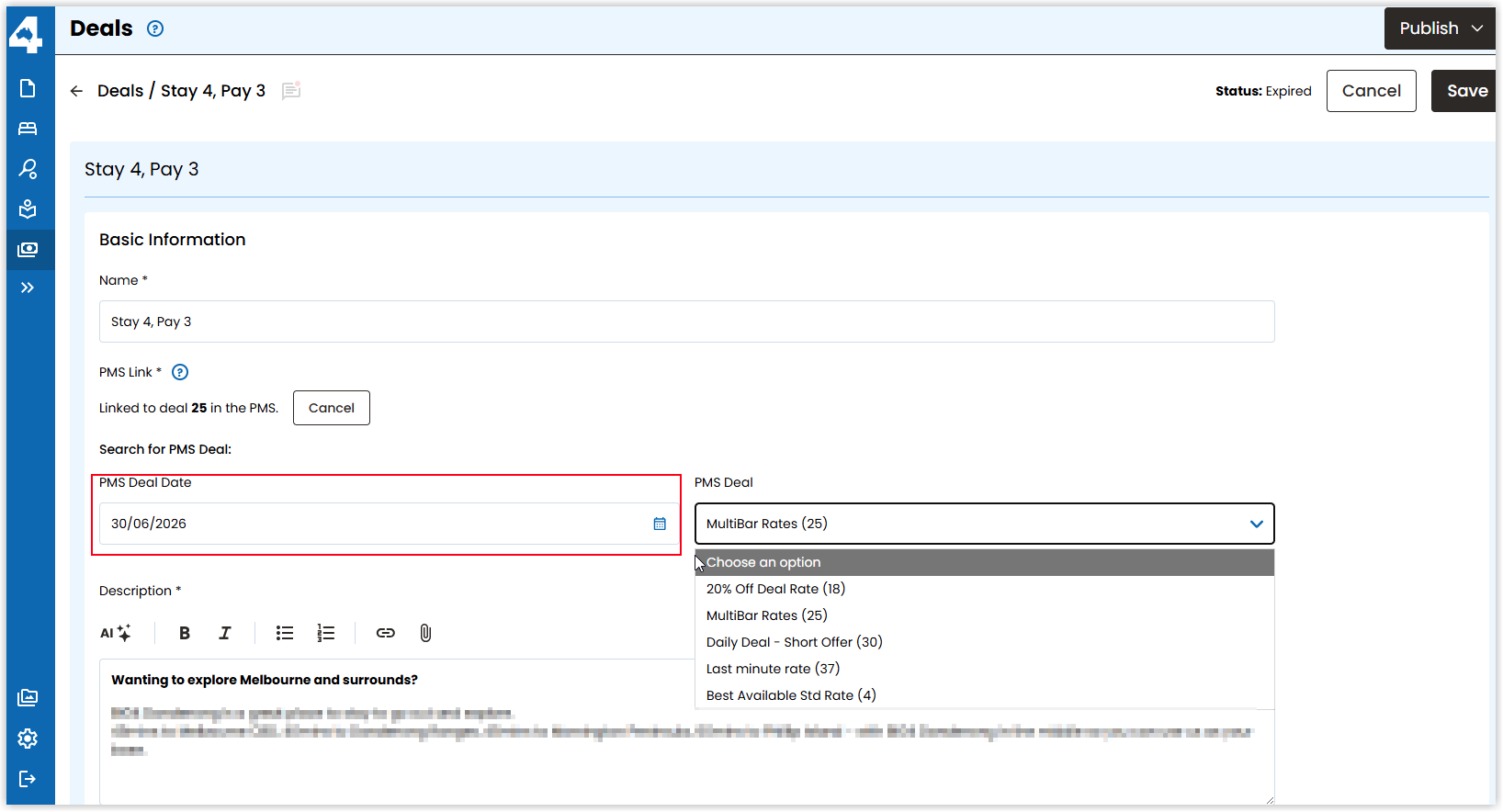Click the logout icon in the sidebar
This screenshot has height=812, width=1503.
[28, 779]
